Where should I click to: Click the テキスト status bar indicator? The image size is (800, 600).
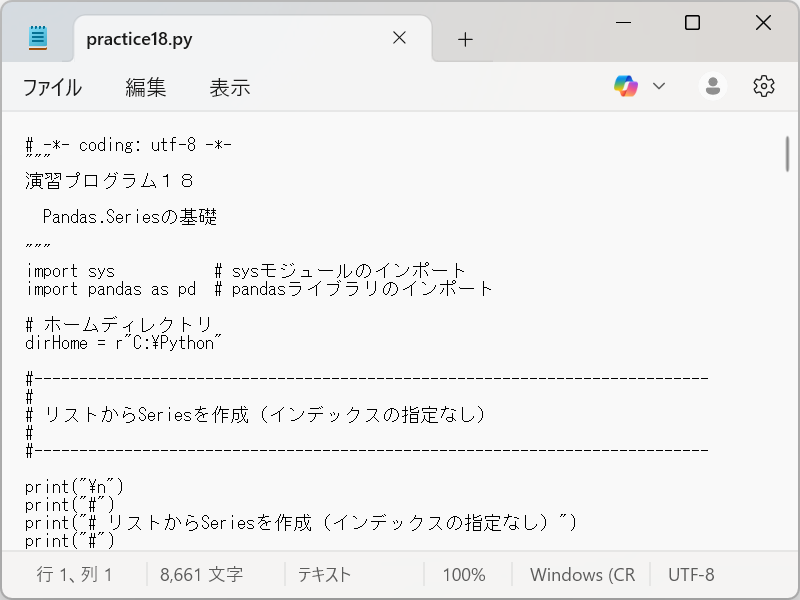point(325,575)
